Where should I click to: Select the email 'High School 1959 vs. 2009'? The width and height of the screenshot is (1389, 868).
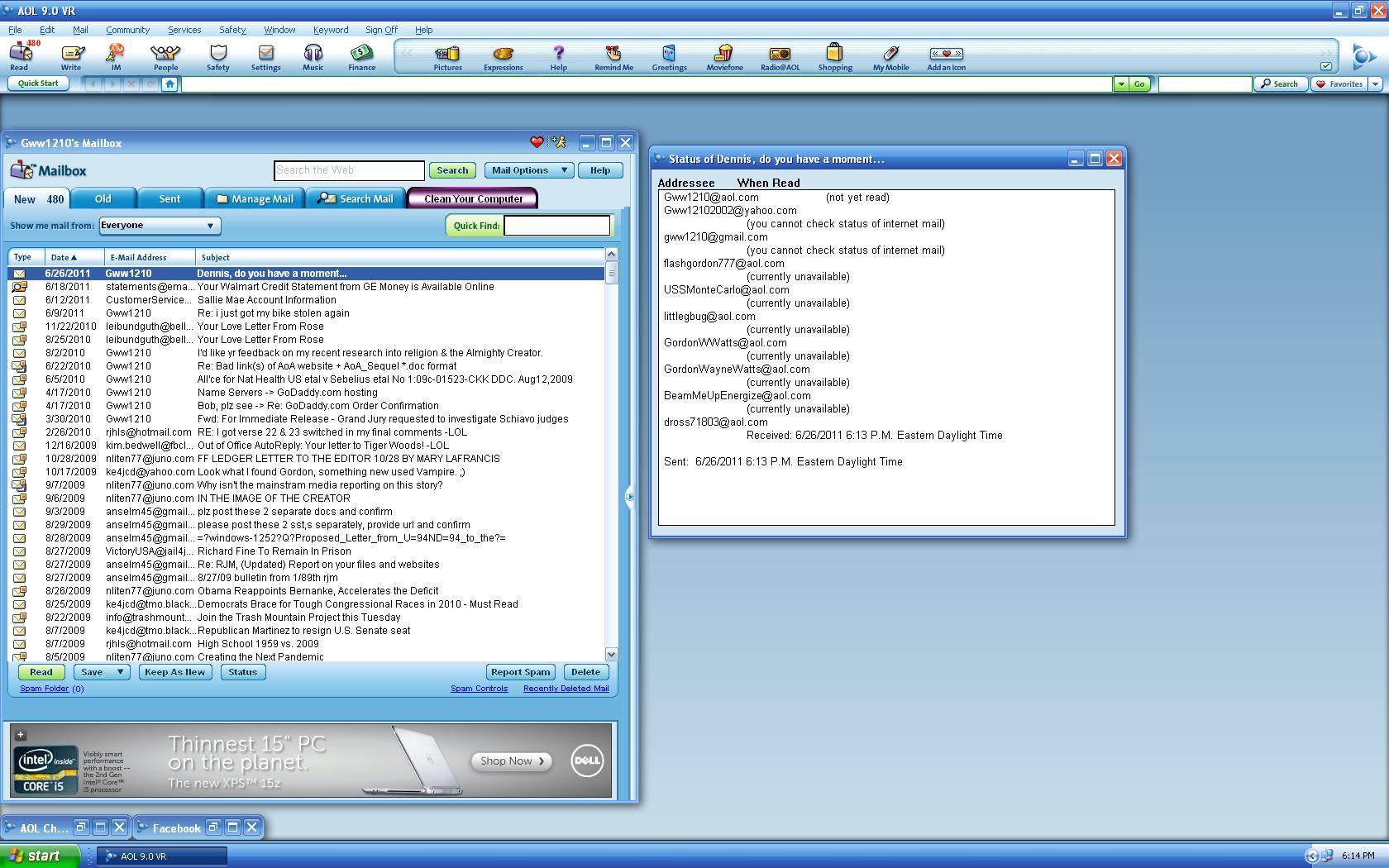click(306, 644)
